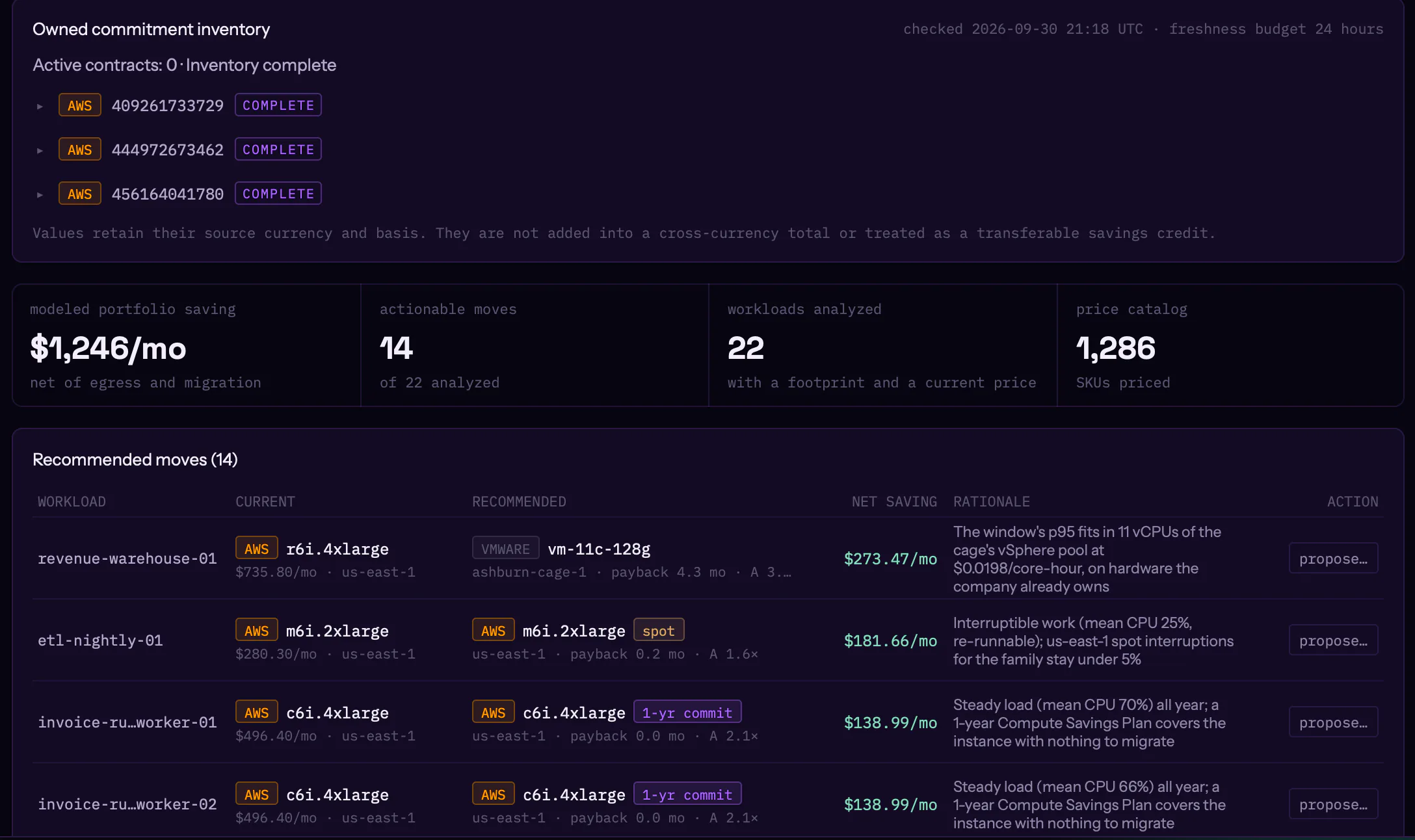1415x840 pixels.
Task: Select the actionable moves 14 card
Action: (535, 345)
